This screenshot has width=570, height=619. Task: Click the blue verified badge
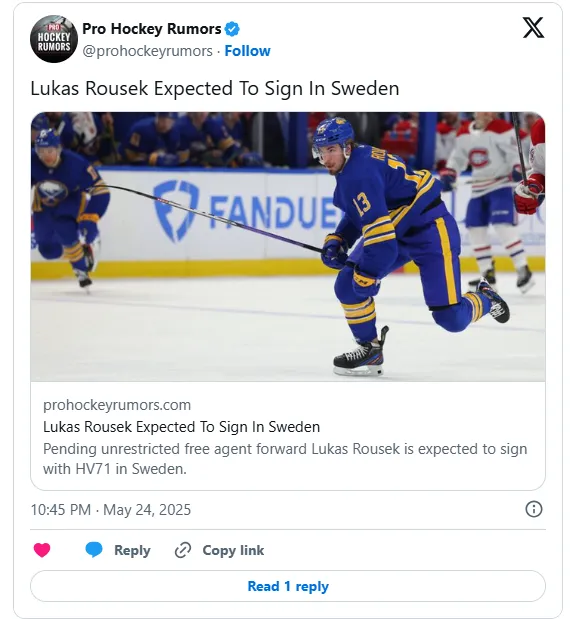232,29
